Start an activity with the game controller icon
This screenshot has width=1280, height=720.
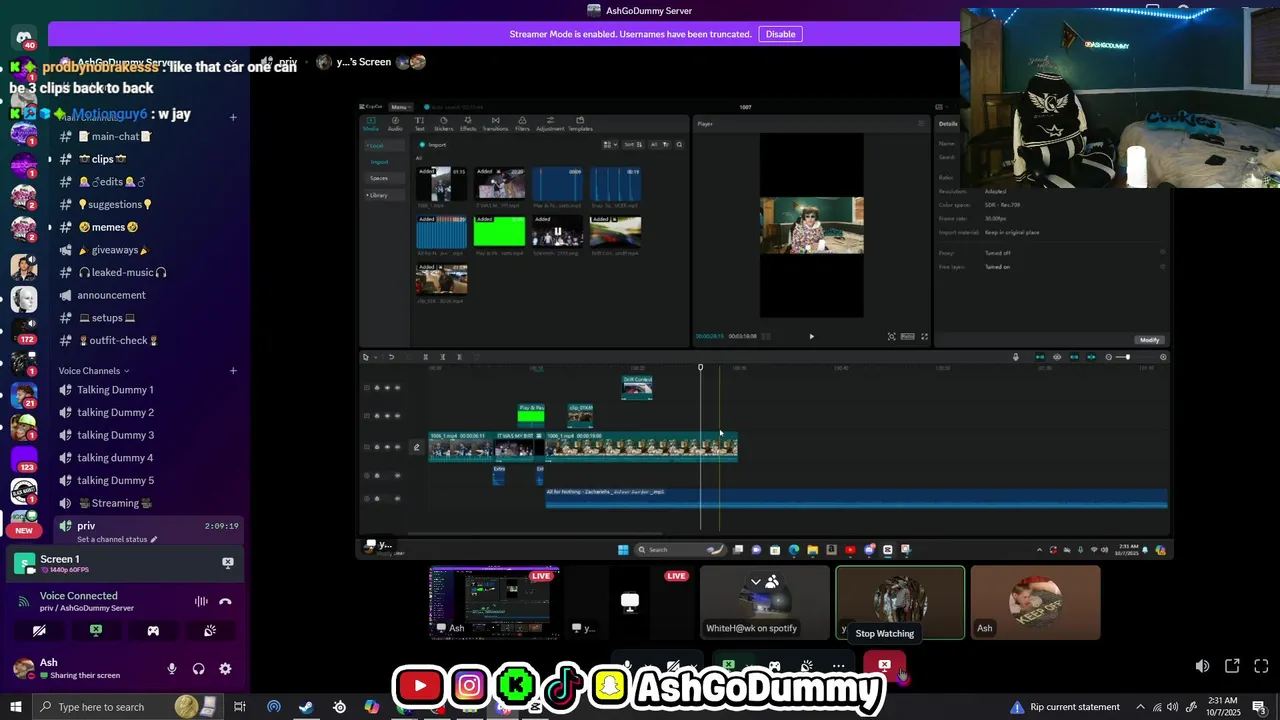click(153, 631)
